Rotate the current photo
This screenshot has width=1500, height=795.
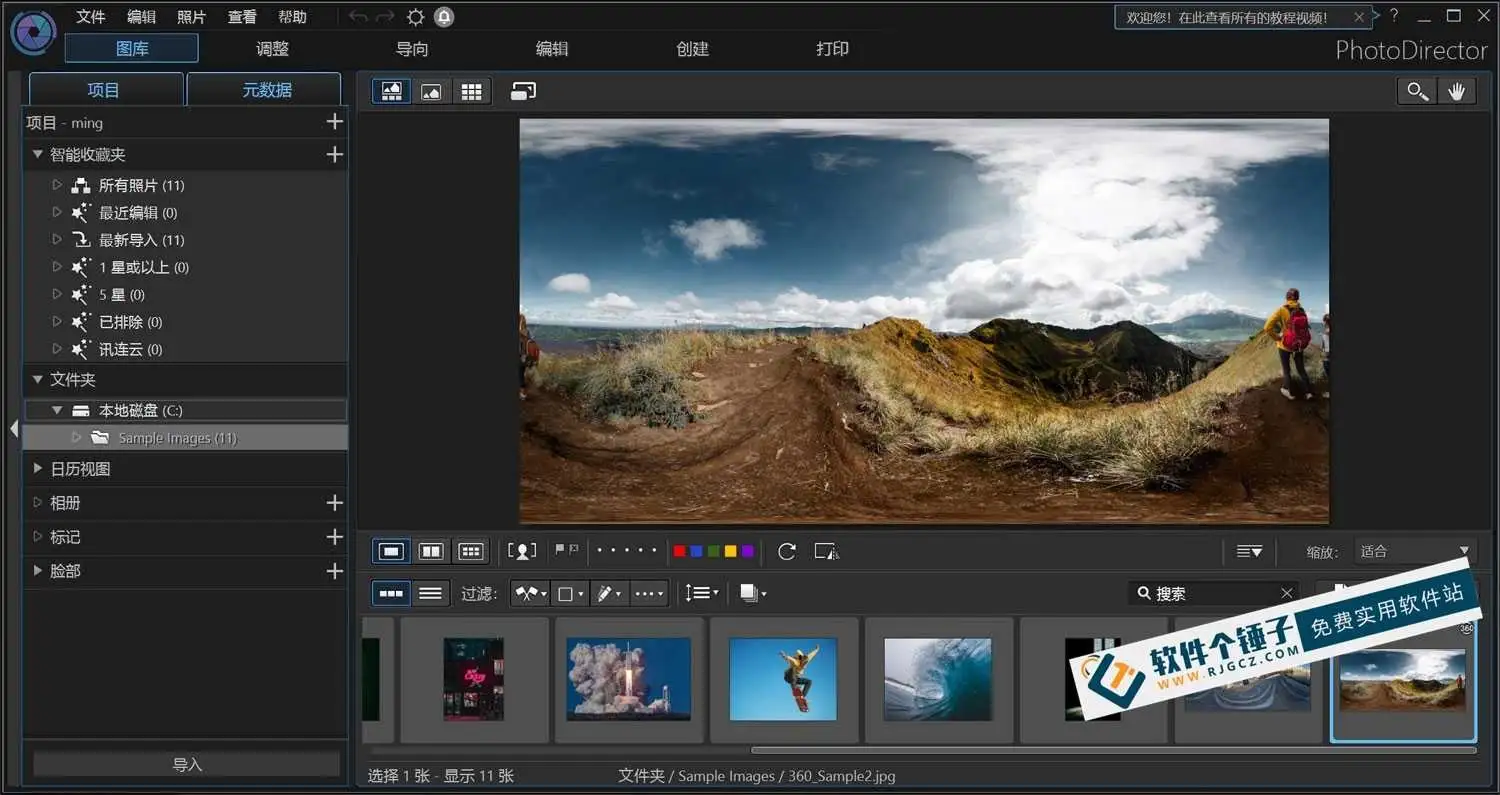(787, 551)
